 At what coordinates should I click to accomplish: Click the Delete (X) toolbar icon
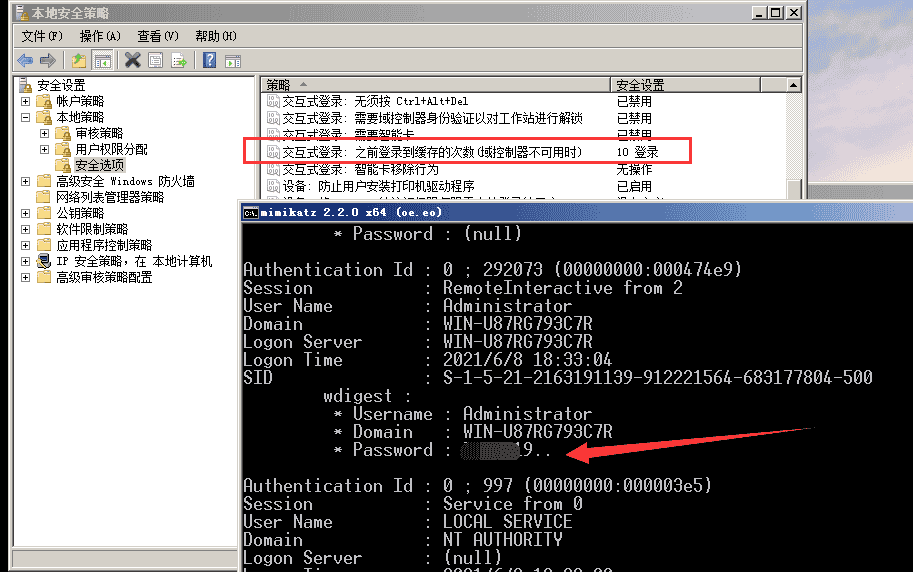click(132, 60)
